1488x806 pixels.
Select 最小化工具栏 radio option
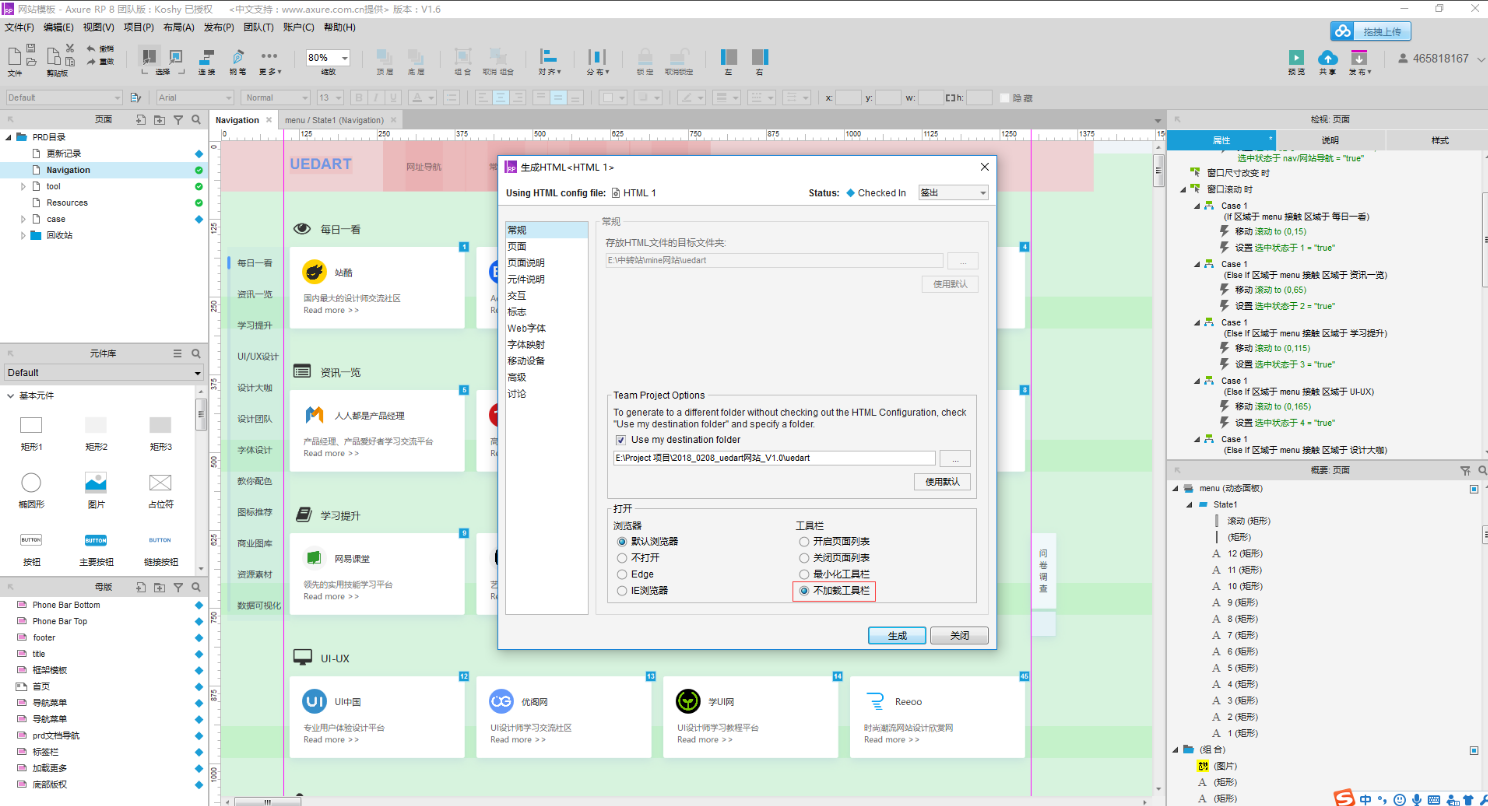tap(804, 574)
